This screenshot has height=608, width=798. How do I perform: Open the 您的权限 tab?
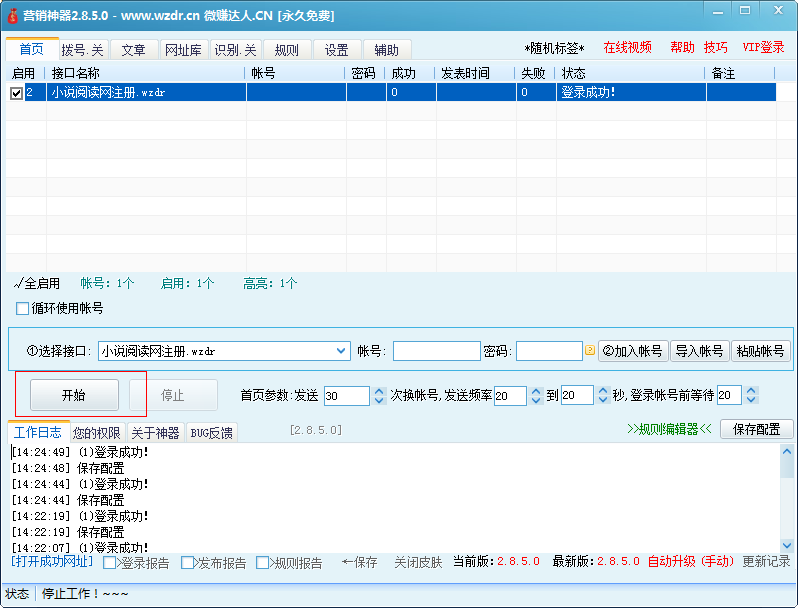(x=97, y=433)
